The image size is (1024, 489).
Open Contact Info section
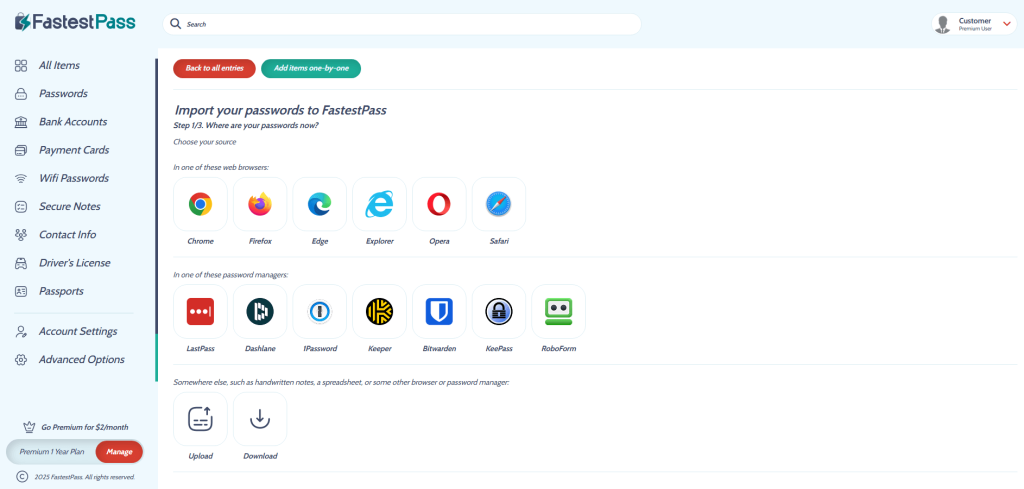click(x=67, y=234)
